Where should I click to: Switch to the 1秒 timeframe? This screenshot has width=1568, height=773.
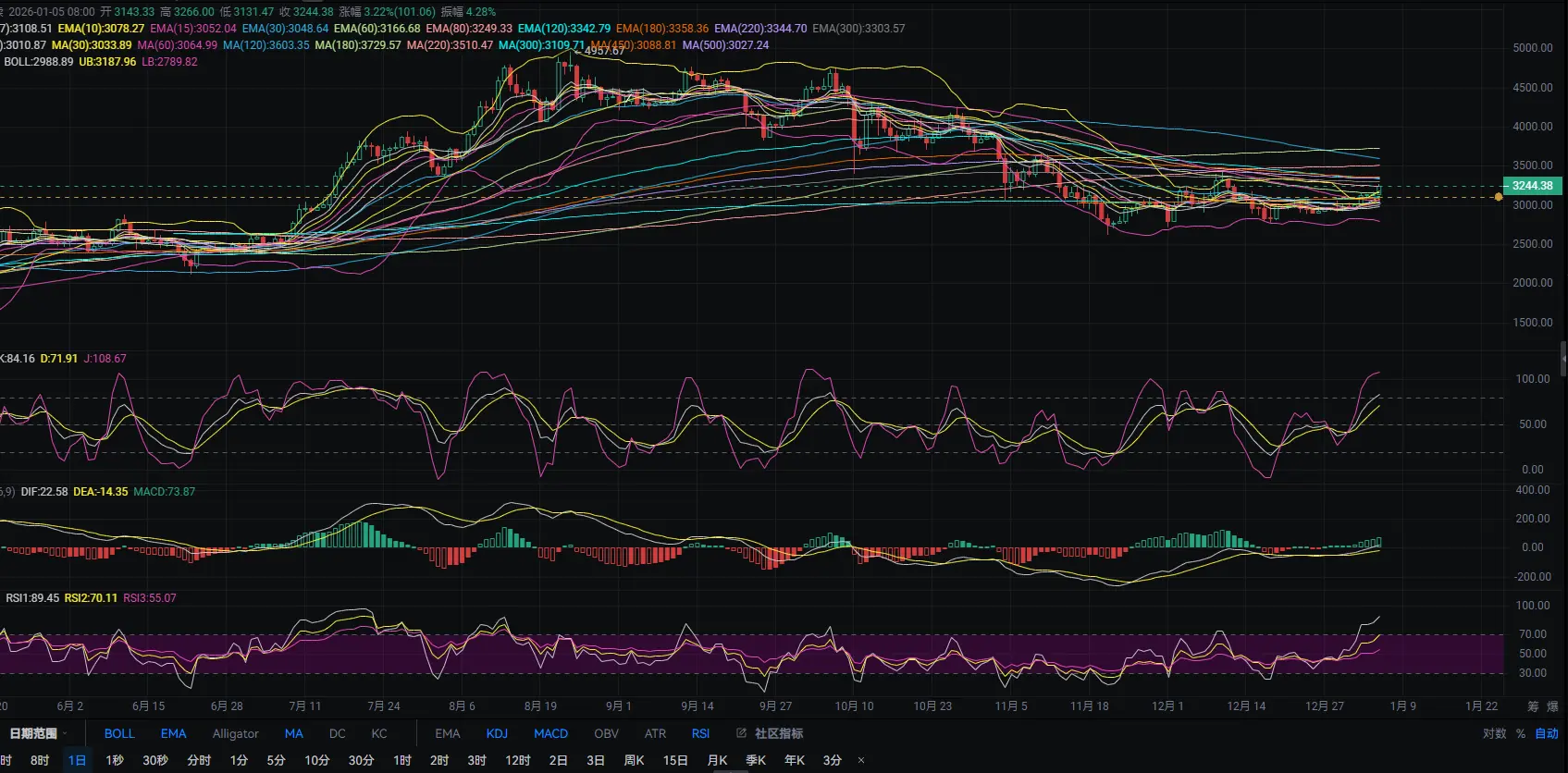[115, 760]
